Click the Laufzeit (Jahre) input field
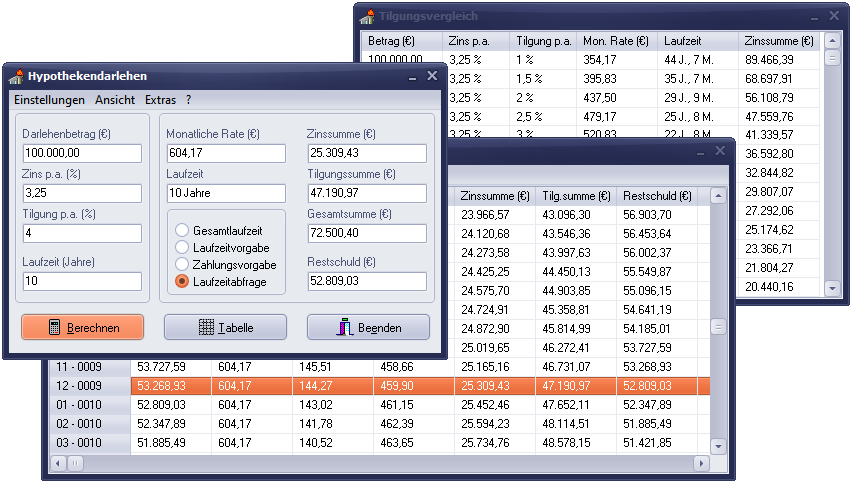Image resolution: width=854 pixels, height=481 pixels. (82, 281)
